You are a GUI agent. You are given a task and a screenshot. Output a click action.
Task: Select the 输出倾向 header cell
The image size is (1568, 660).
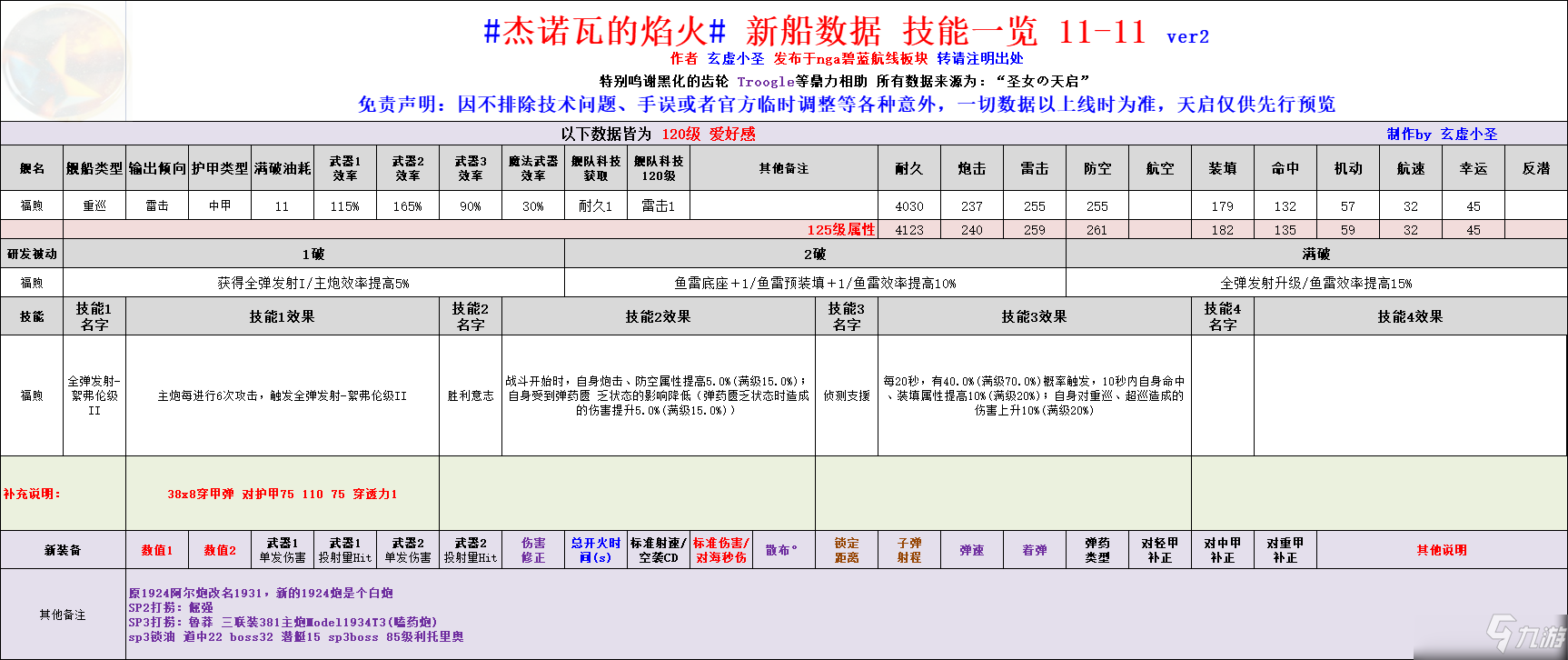pyautogui.click(x=157, y=168)
